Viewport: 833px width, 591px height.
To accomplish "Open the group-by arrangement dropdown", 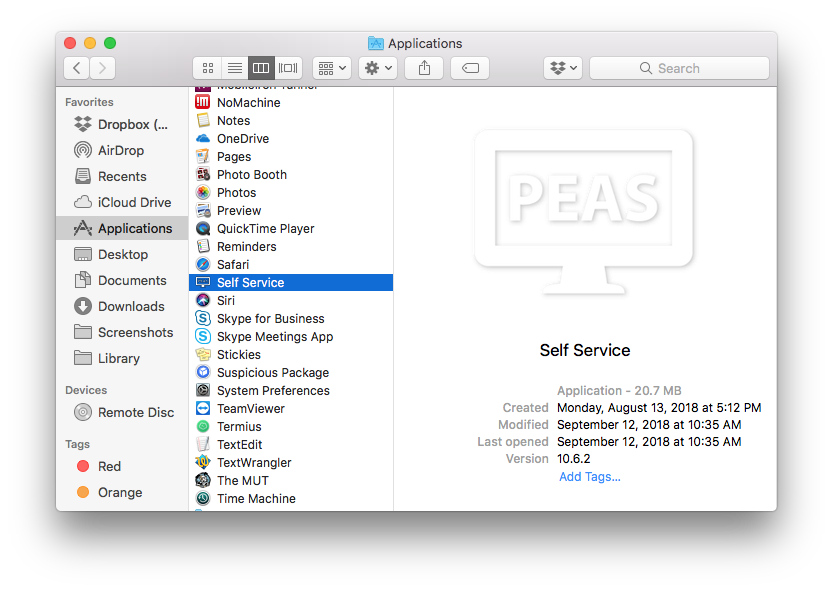I will click(x=332, y=68).
